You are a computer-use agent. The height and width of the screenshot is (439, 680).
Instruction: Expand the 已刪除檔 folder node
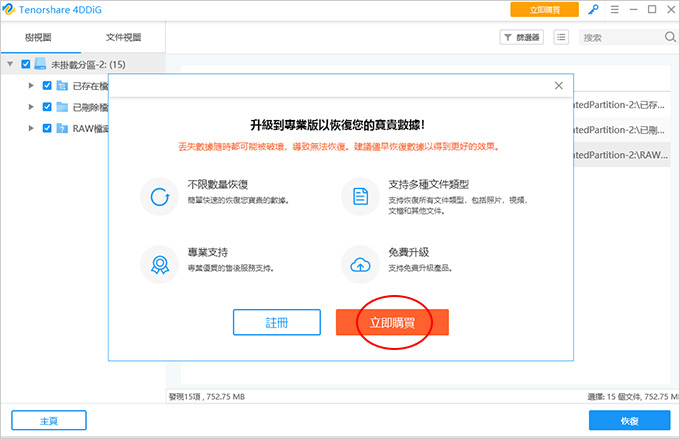31,107
